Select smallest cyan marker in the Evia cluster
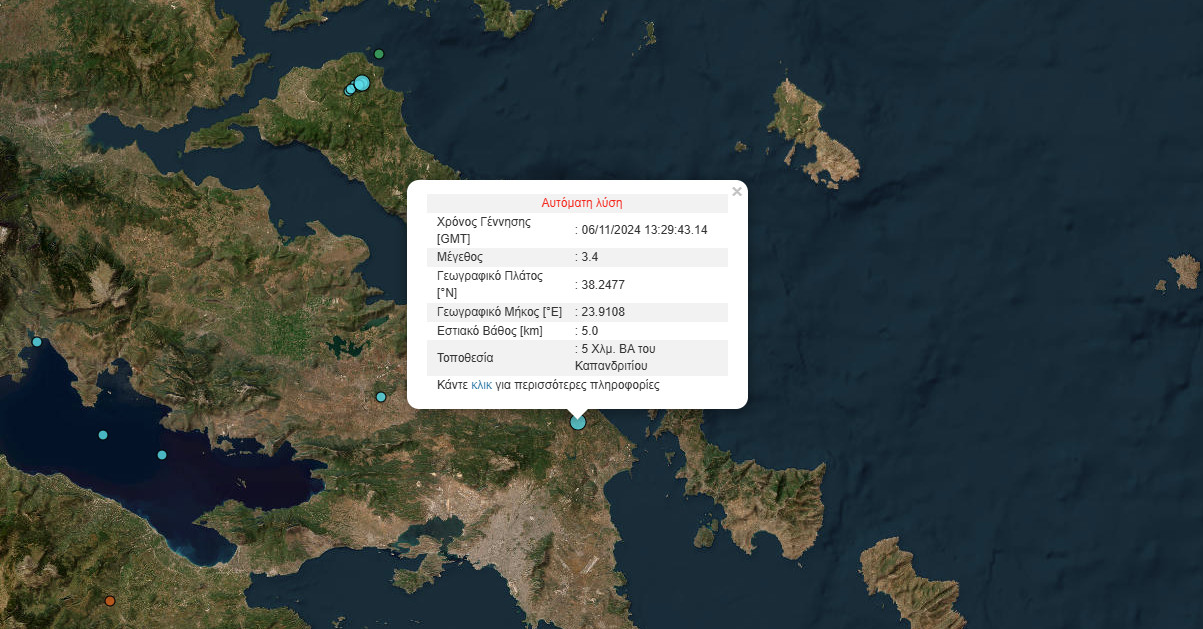1203x629 pixels. [x=349, y=90]
